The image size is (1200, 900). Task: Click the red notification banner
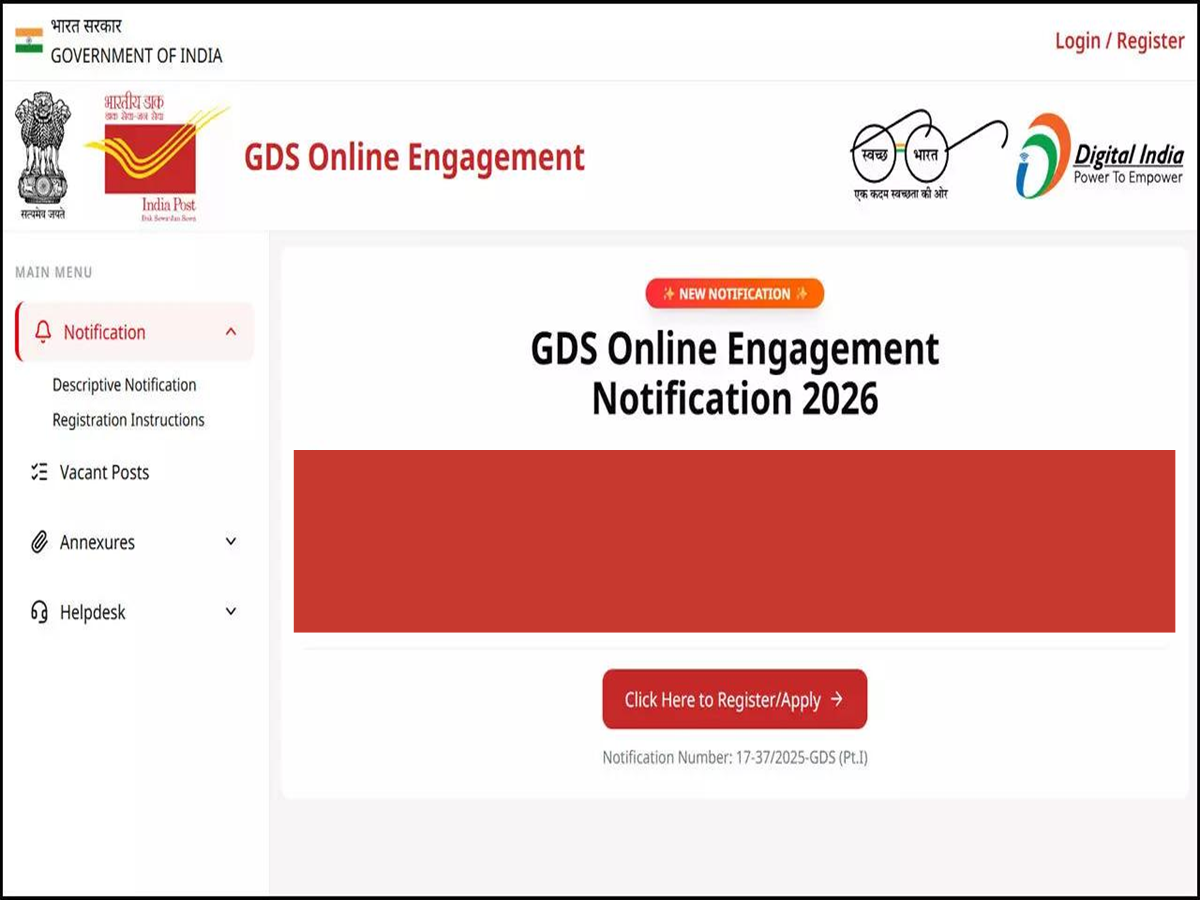click(734, 541)
